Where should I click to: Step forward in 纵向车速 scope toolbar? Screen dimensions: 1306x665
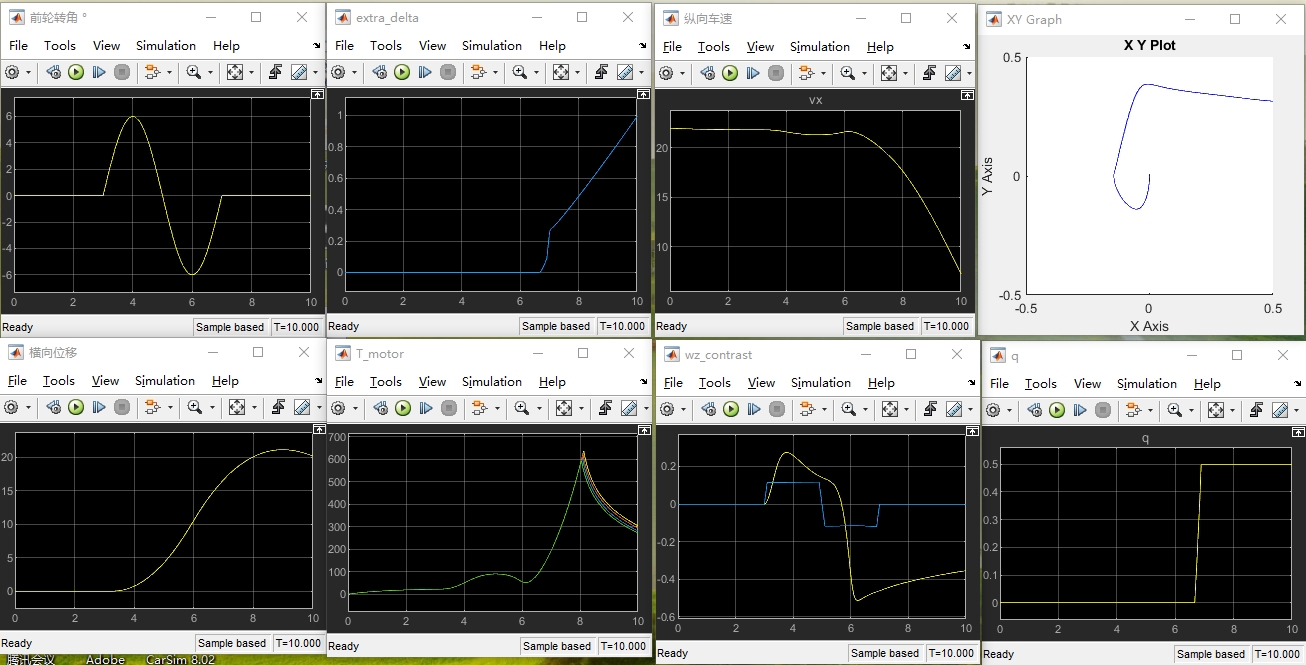(753, 73)
